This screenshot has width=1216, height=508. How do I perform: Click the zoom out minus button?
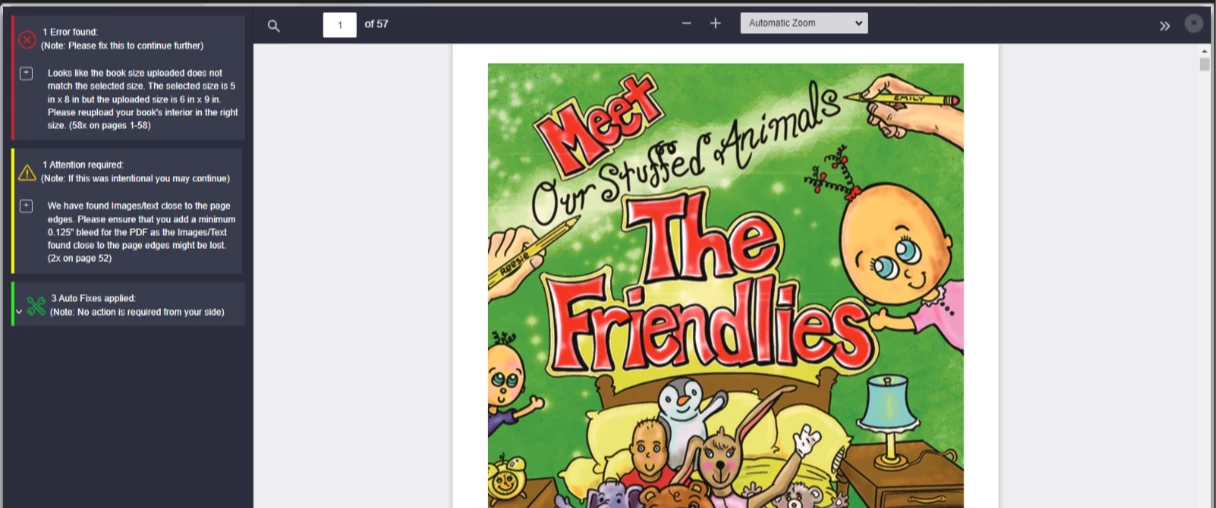686,24
